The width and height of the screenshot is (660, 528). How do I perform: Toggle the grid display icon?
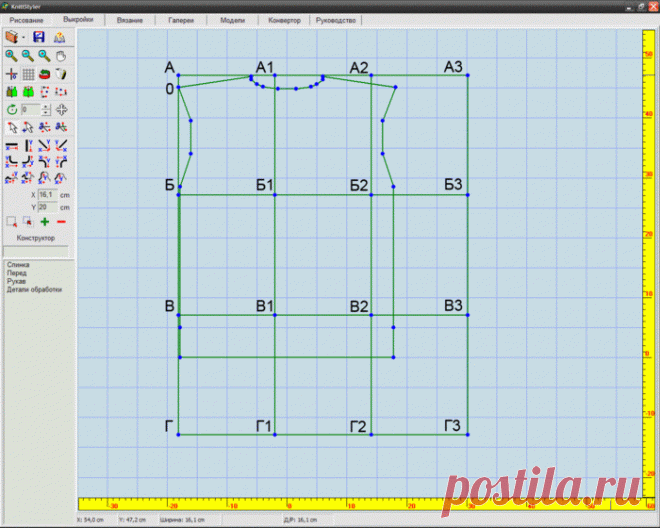(28, 74)
